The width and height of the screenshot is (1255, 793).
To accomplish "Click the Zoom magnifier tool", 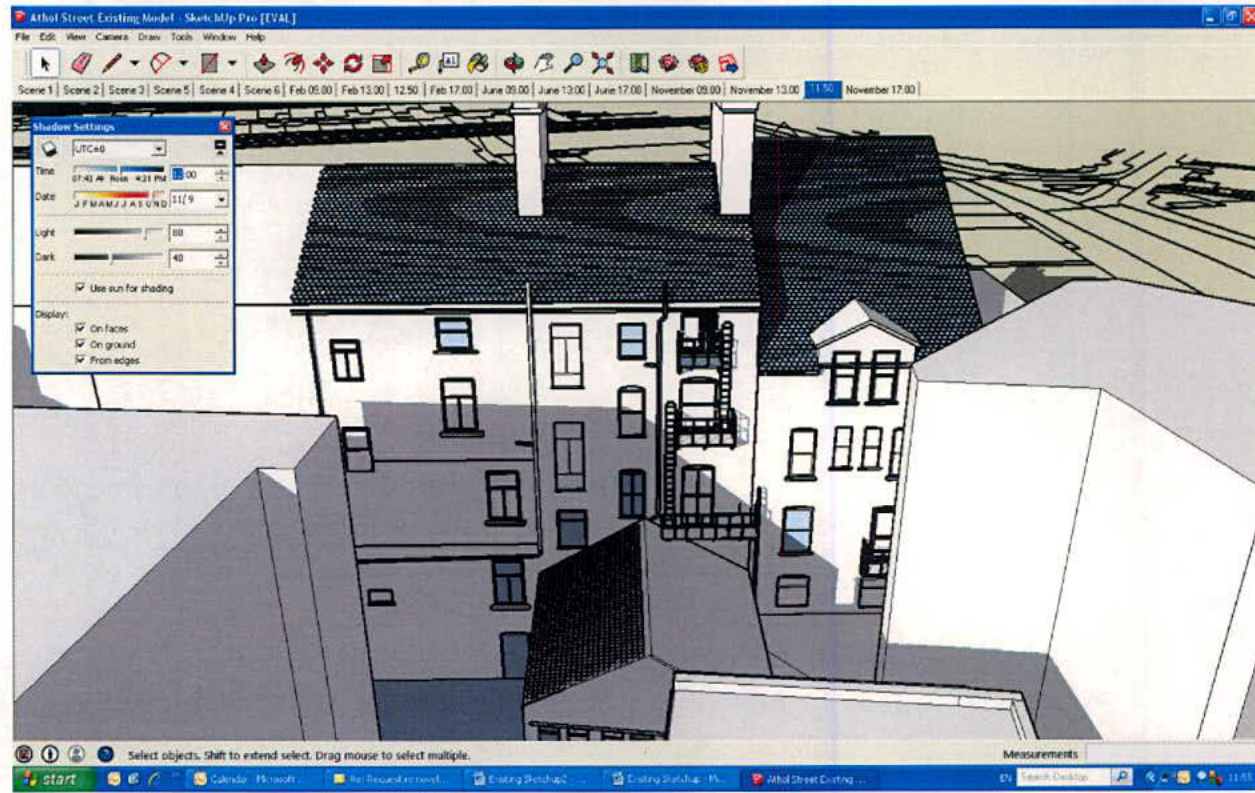I will click(574, 63).
